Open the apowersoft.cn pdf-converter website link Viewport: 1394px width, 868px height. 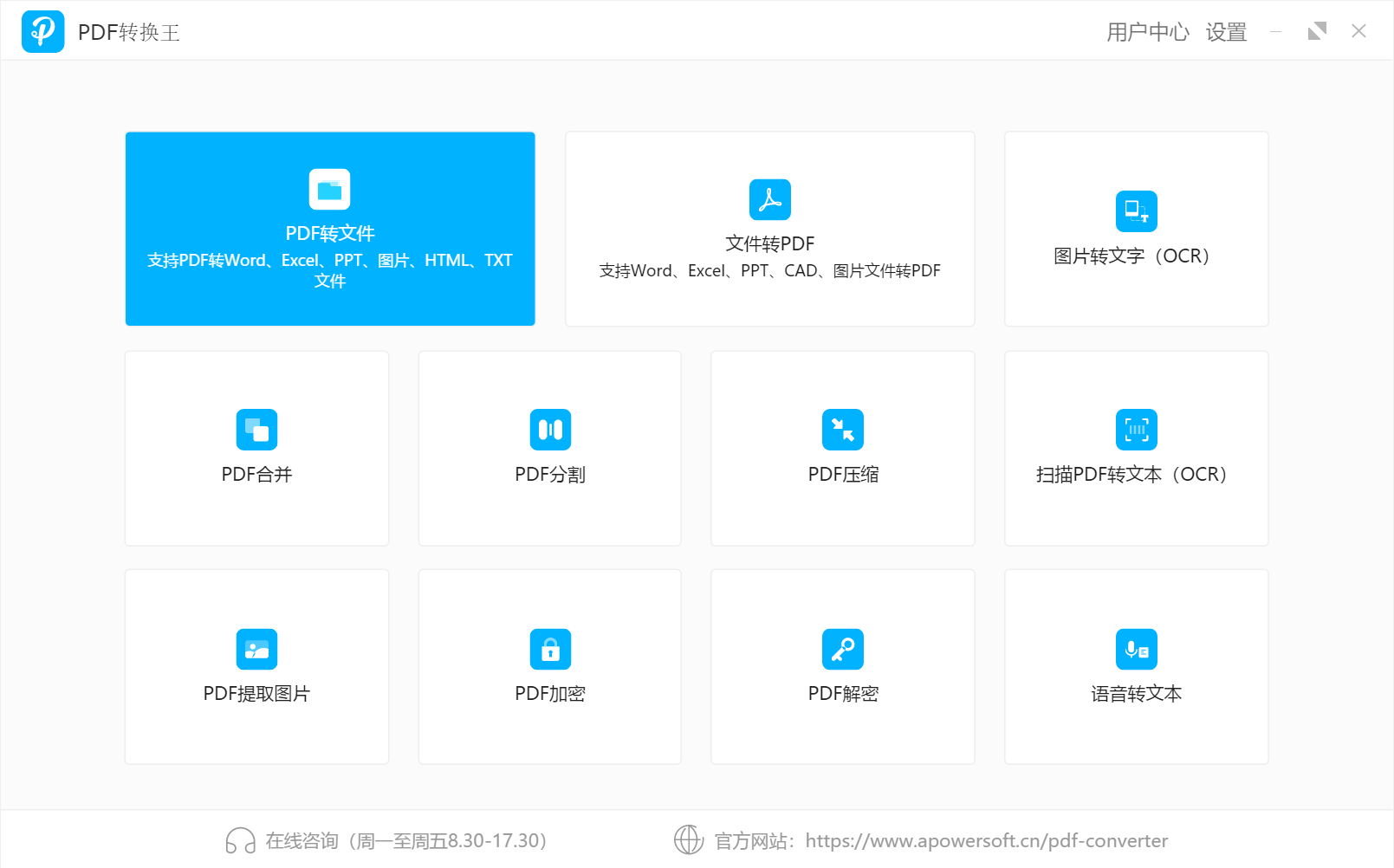tap(987, 840)
